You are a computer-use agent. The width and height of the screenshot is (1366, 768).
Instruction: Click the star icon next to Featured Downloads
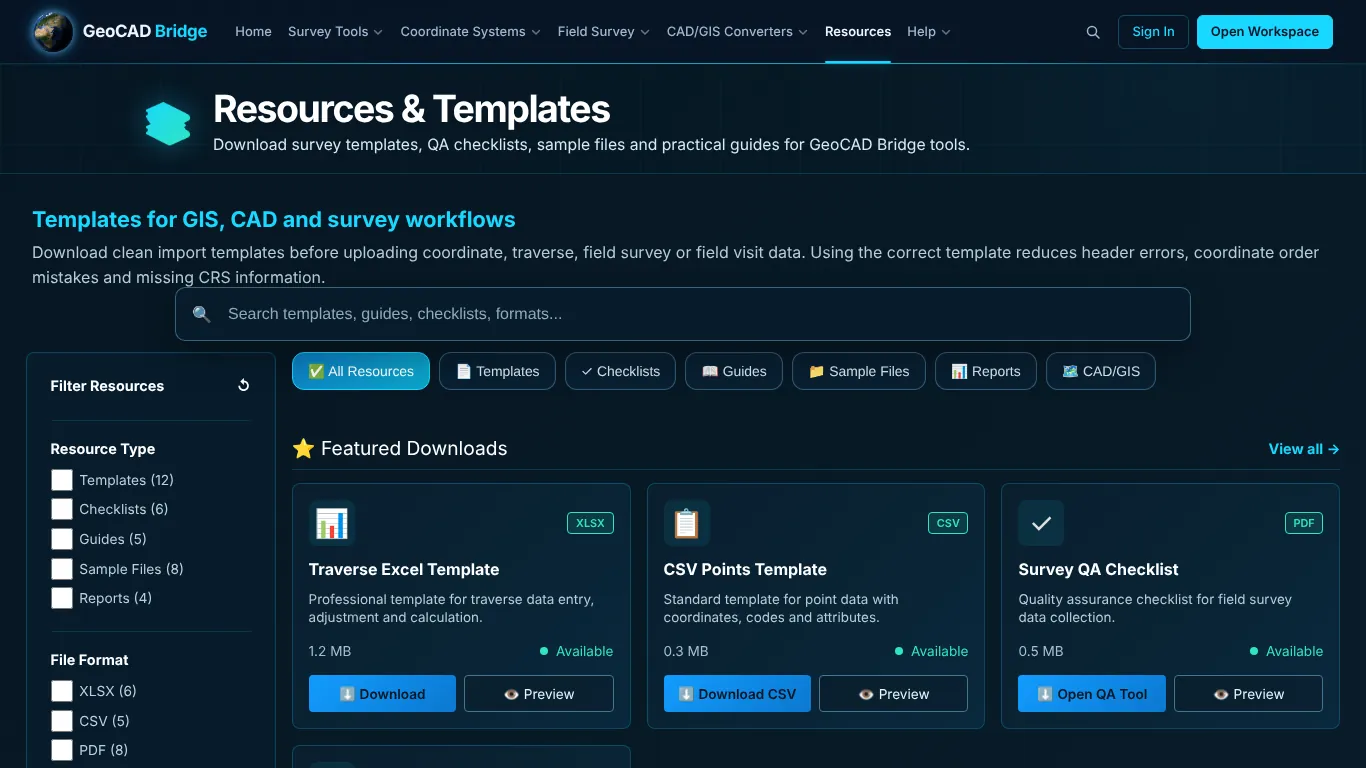(x=303, y=449)
